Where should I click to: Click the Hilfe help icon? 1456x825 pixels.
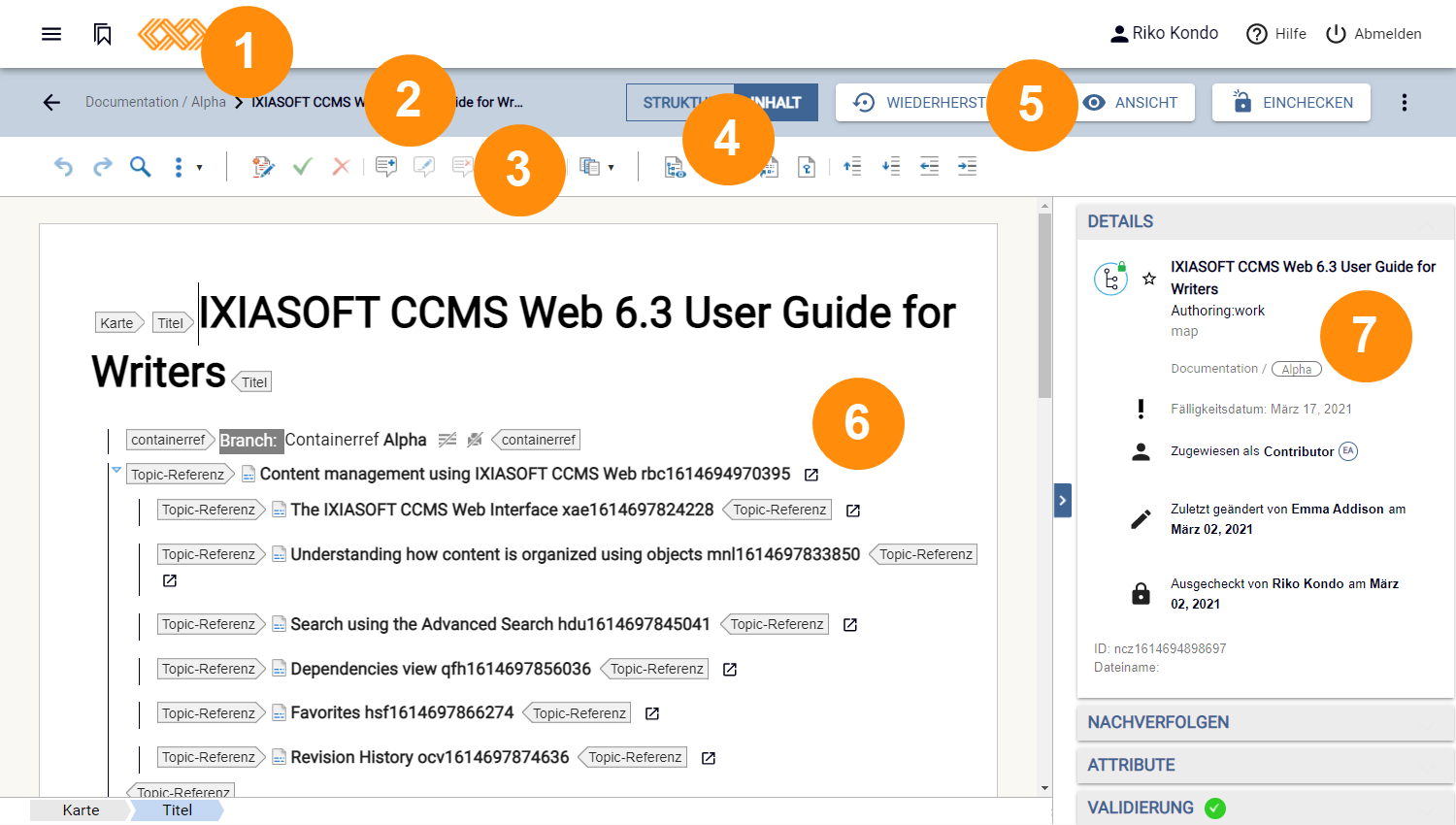click(x=1257, y=34)
